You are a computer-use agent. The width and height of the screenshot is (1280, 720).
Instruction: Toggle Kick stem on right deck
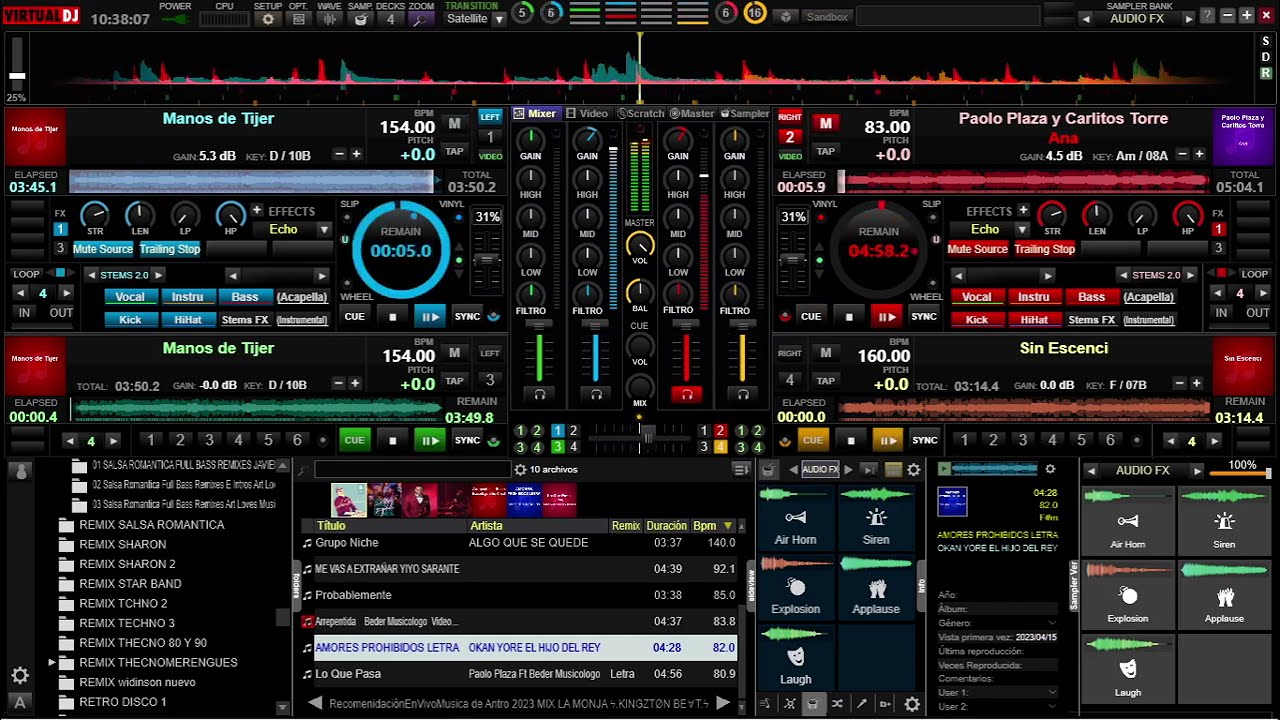pyautogui.click(x=977, y=320)
